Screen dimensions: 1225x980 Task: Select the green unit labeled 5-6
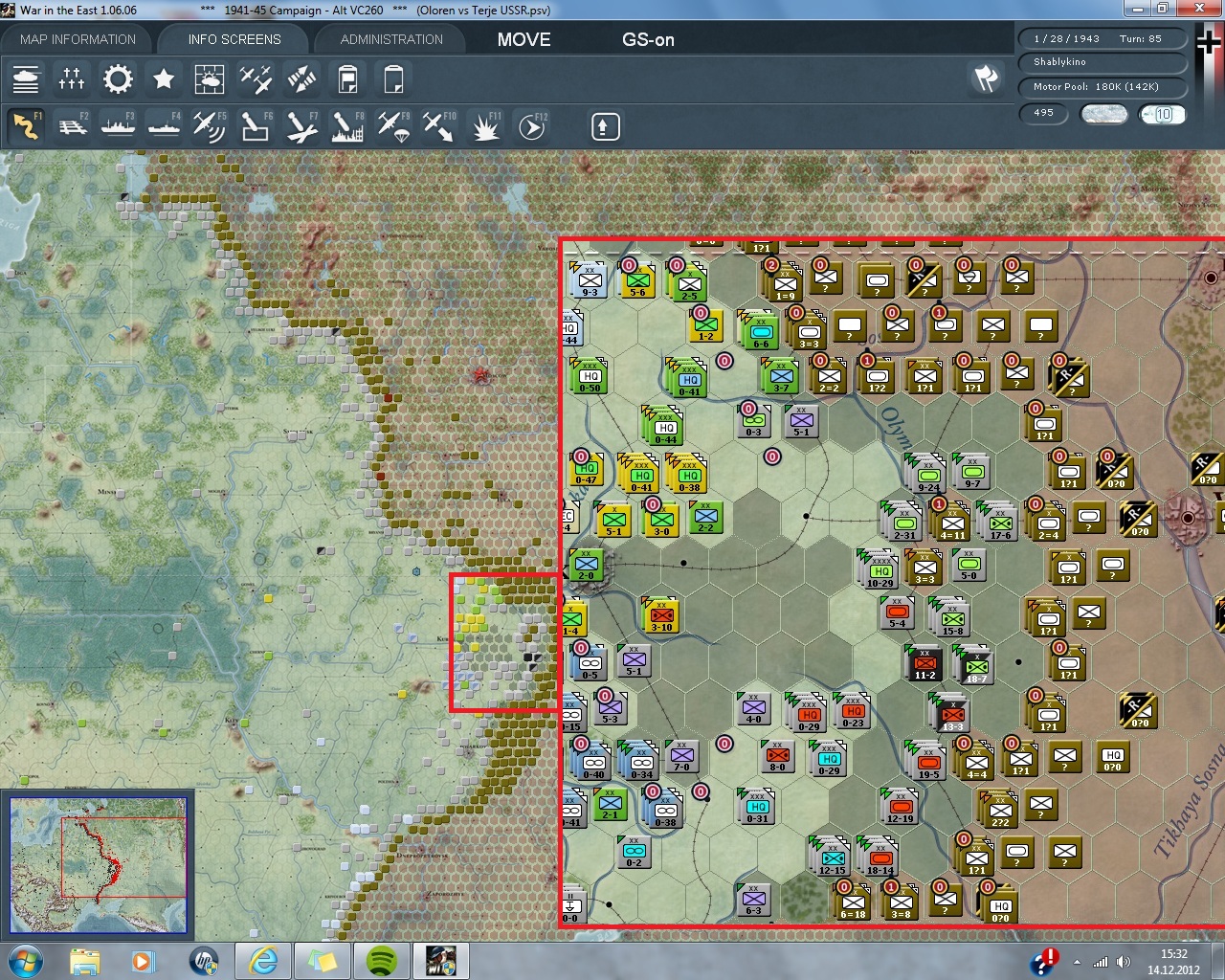pyautogui.click(x=637, y=280)
